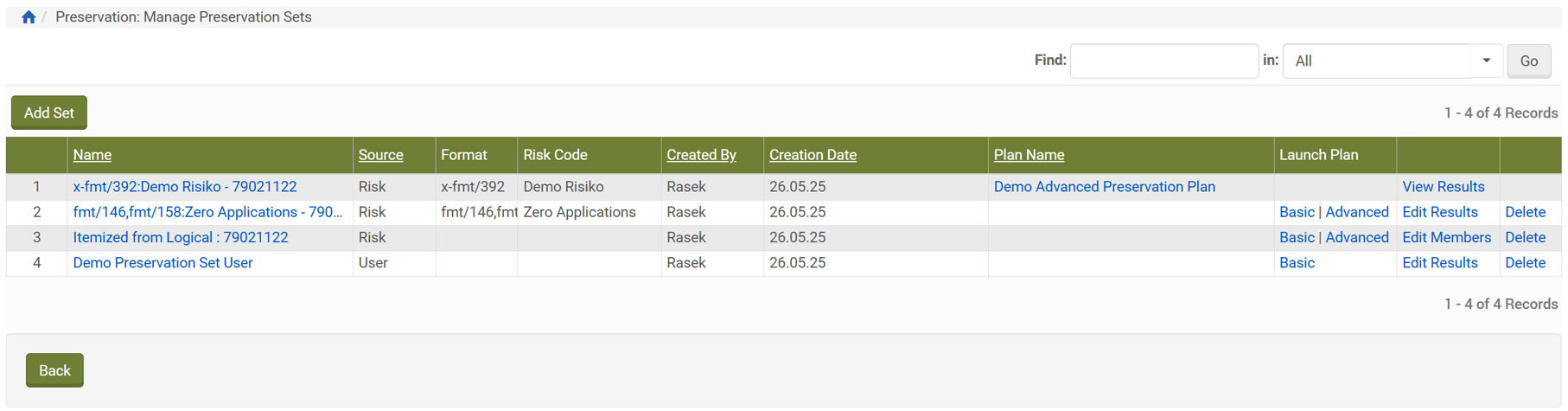Click the Add Set button
This screenshot has width=1568, height=411.
(49, 113)
